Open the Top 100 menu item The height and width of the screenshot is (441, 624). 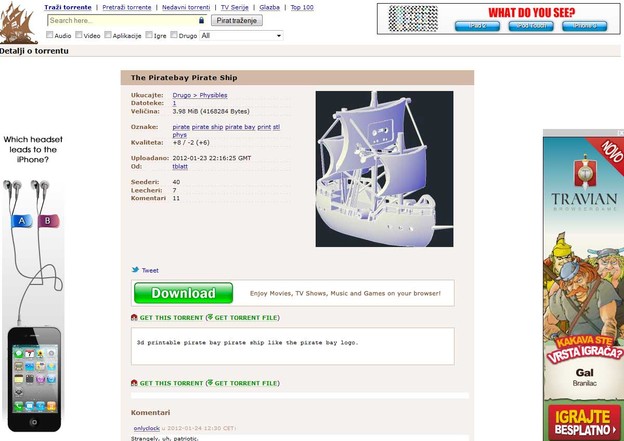point(302,7)
